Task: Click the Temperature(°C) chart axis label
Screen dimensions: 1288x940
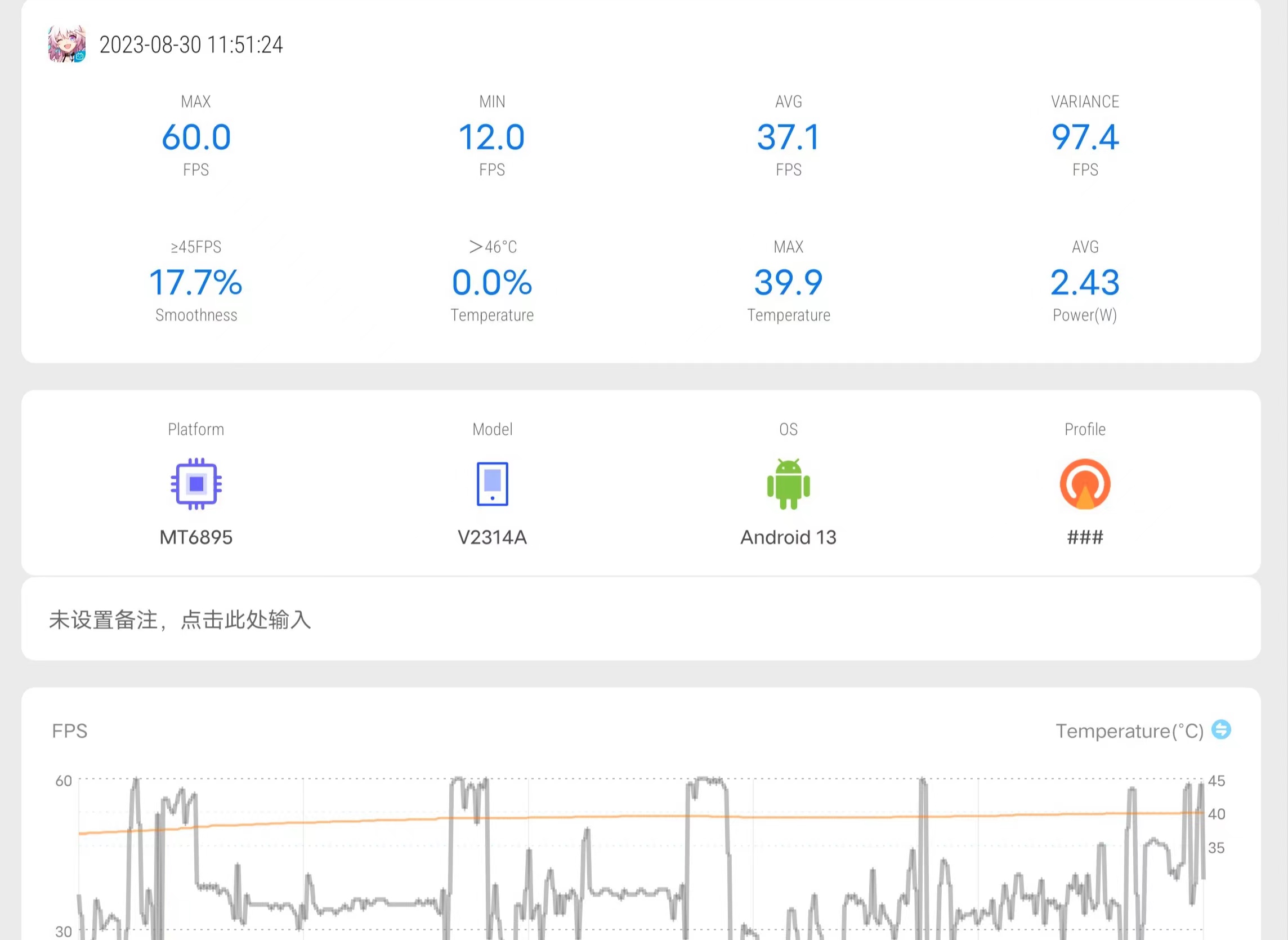Action: tap(1129, 730)
